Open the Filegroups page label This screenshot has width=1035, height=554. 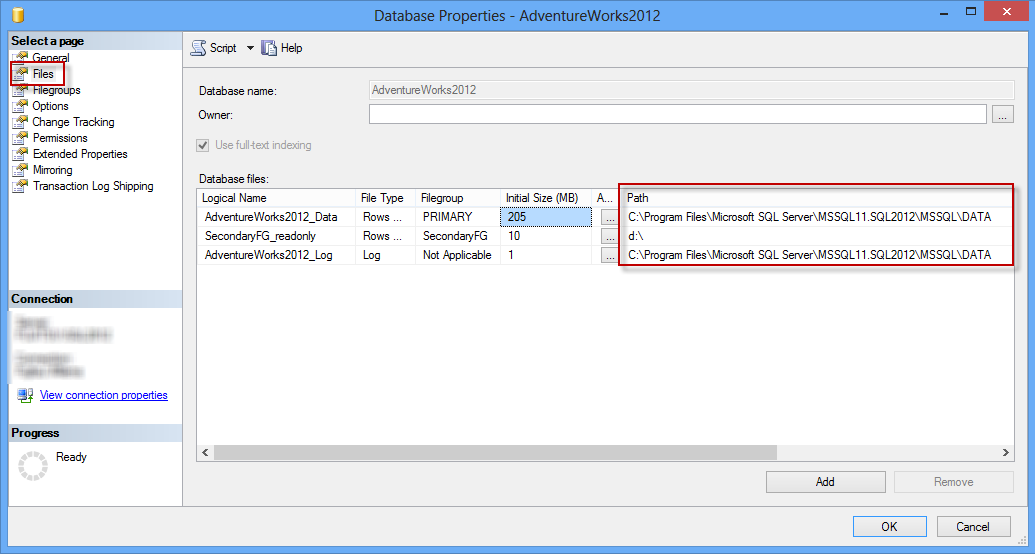pos(57,90)
